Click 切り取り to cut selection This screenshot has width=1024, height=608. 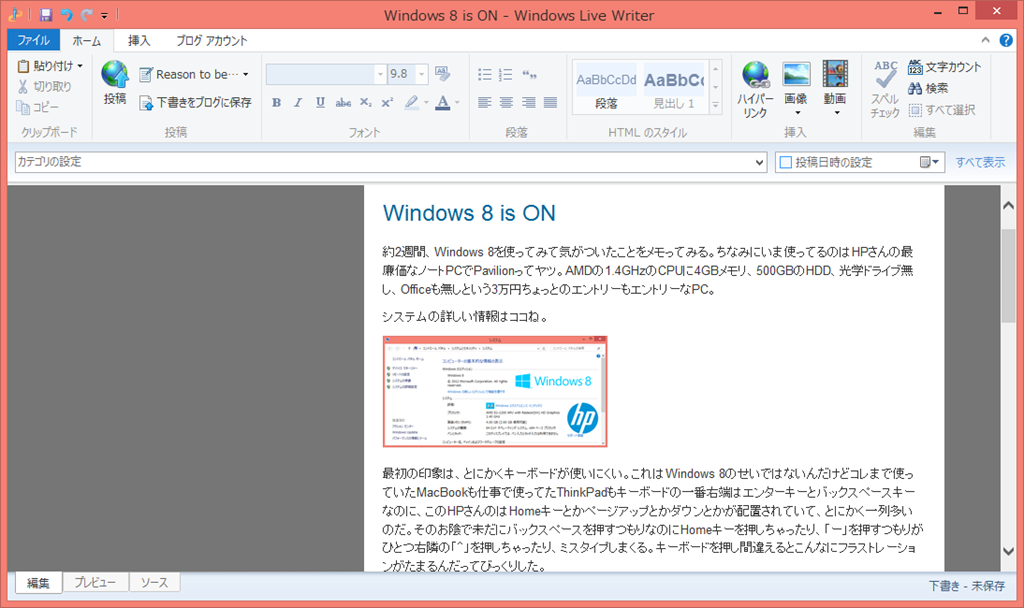click(x=44, y=86)
